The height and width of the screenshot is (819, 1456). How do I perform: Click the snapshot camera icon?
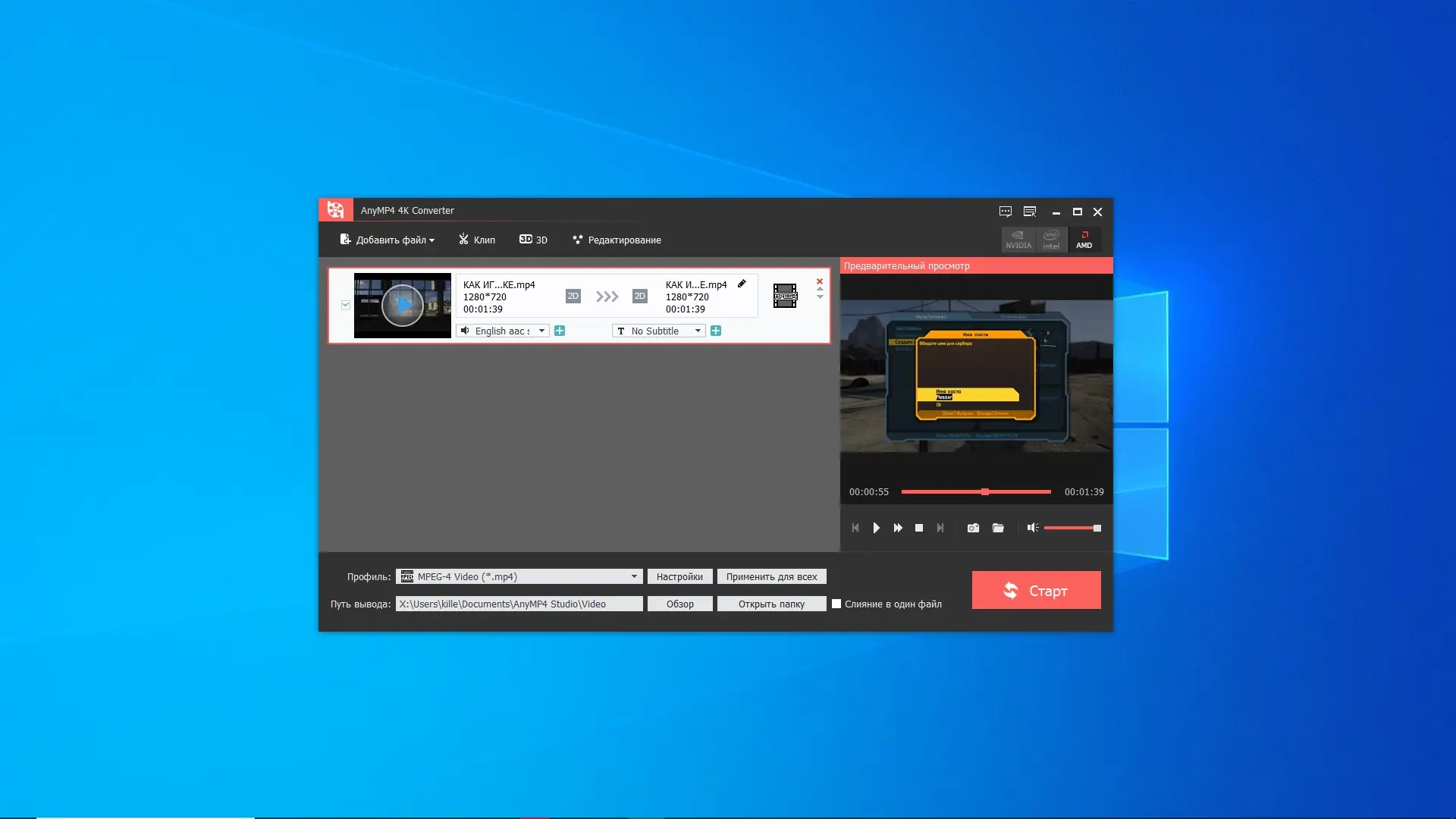(x=973, y=528)
